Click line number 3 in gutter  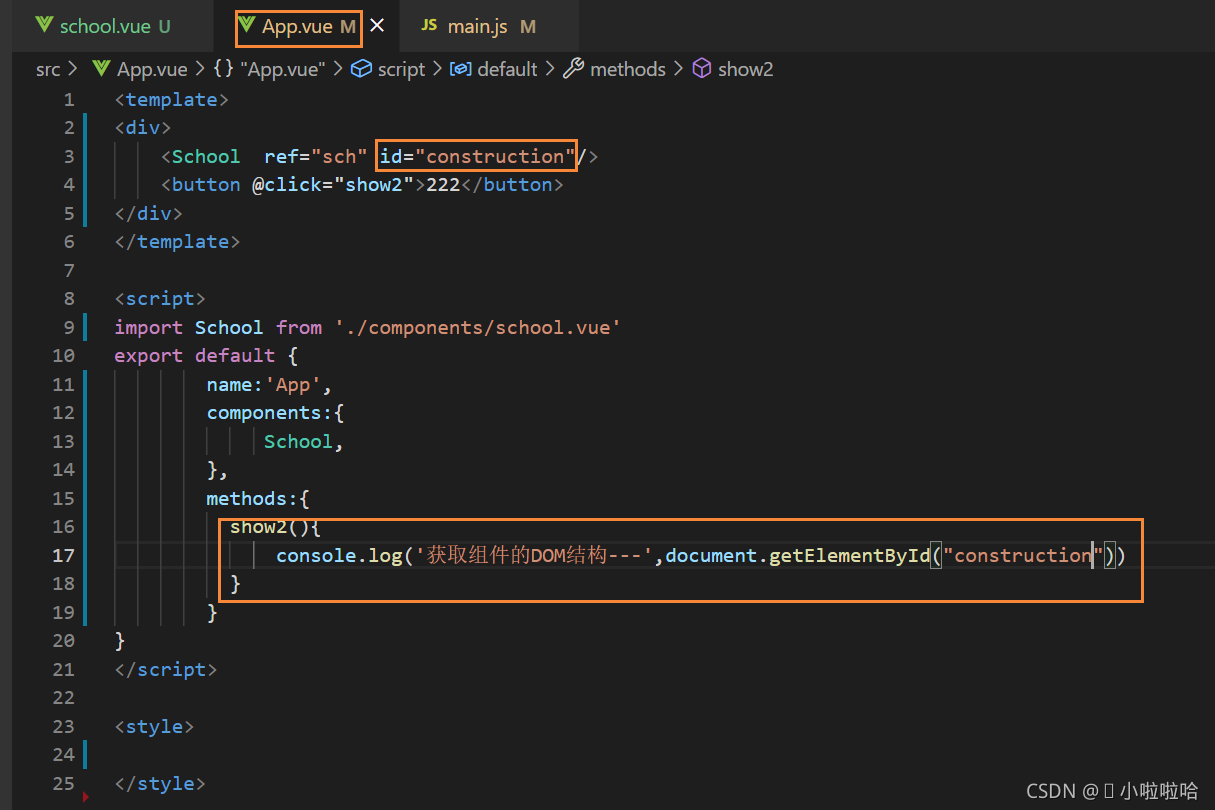[x=69, y=156]
